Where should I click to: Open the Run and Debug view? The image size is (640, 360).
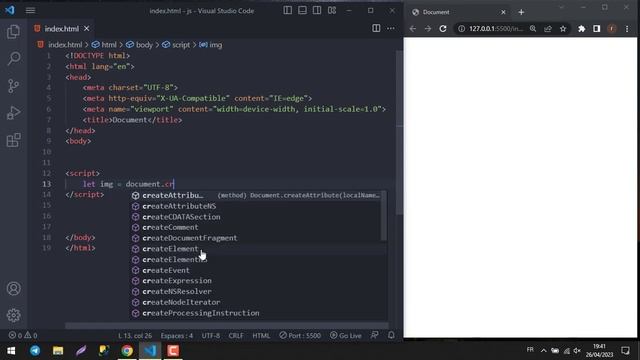pos(13,113)
